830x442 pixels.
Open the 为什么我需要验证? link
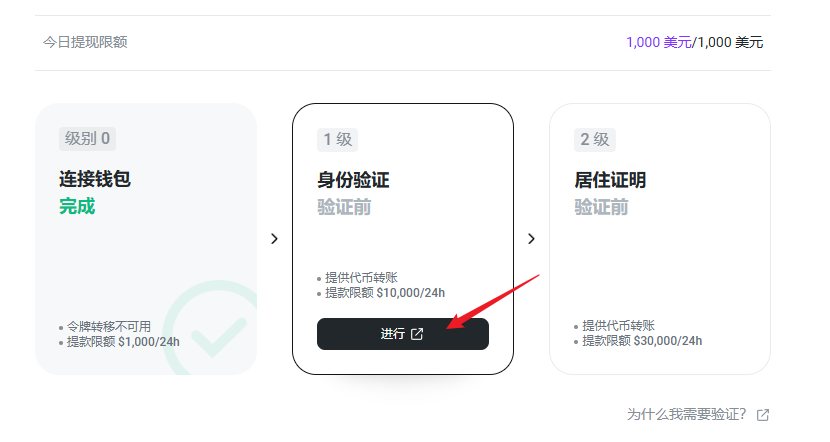686,414
